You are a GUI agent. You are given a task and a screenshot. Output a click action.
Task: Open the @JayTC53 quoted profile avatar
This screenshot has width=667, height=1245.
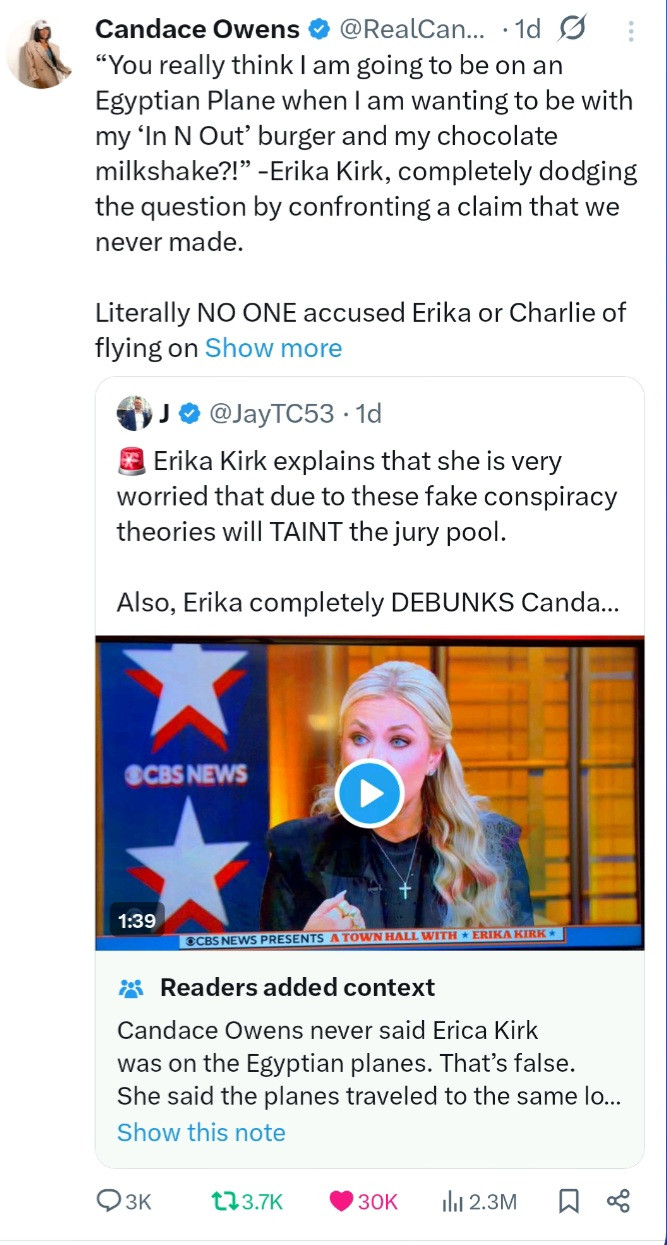coord(133,412)
